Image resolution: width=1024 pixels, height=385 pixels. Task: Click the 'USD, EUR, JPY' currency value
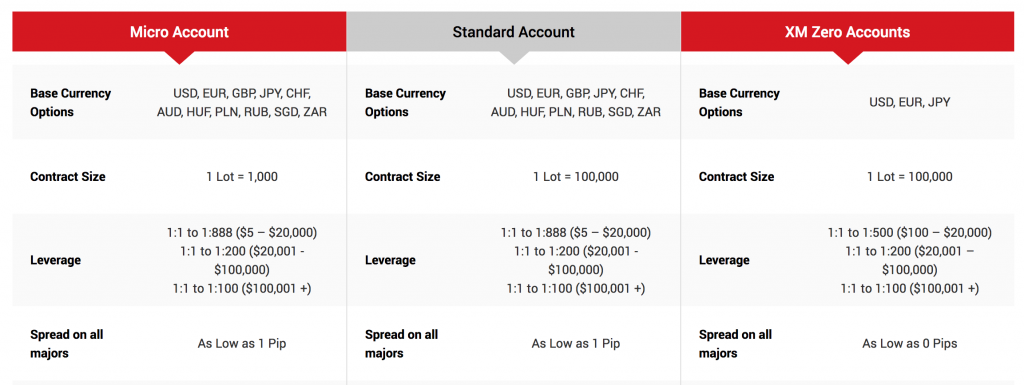click(x=910, y=102)
